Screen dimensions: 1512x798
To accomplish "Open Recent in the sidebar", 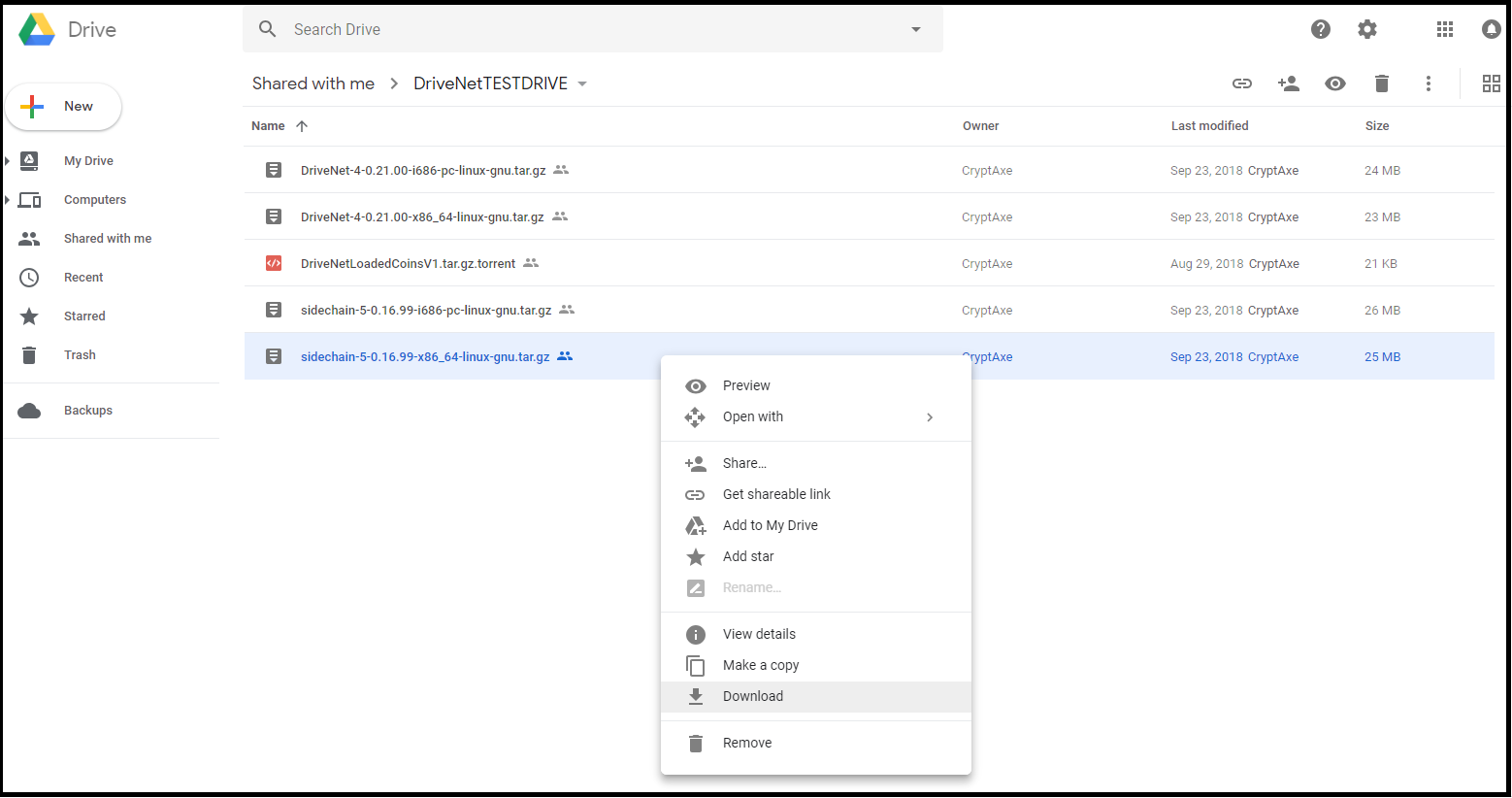I will pyautogui.click(x=83, y=278).
